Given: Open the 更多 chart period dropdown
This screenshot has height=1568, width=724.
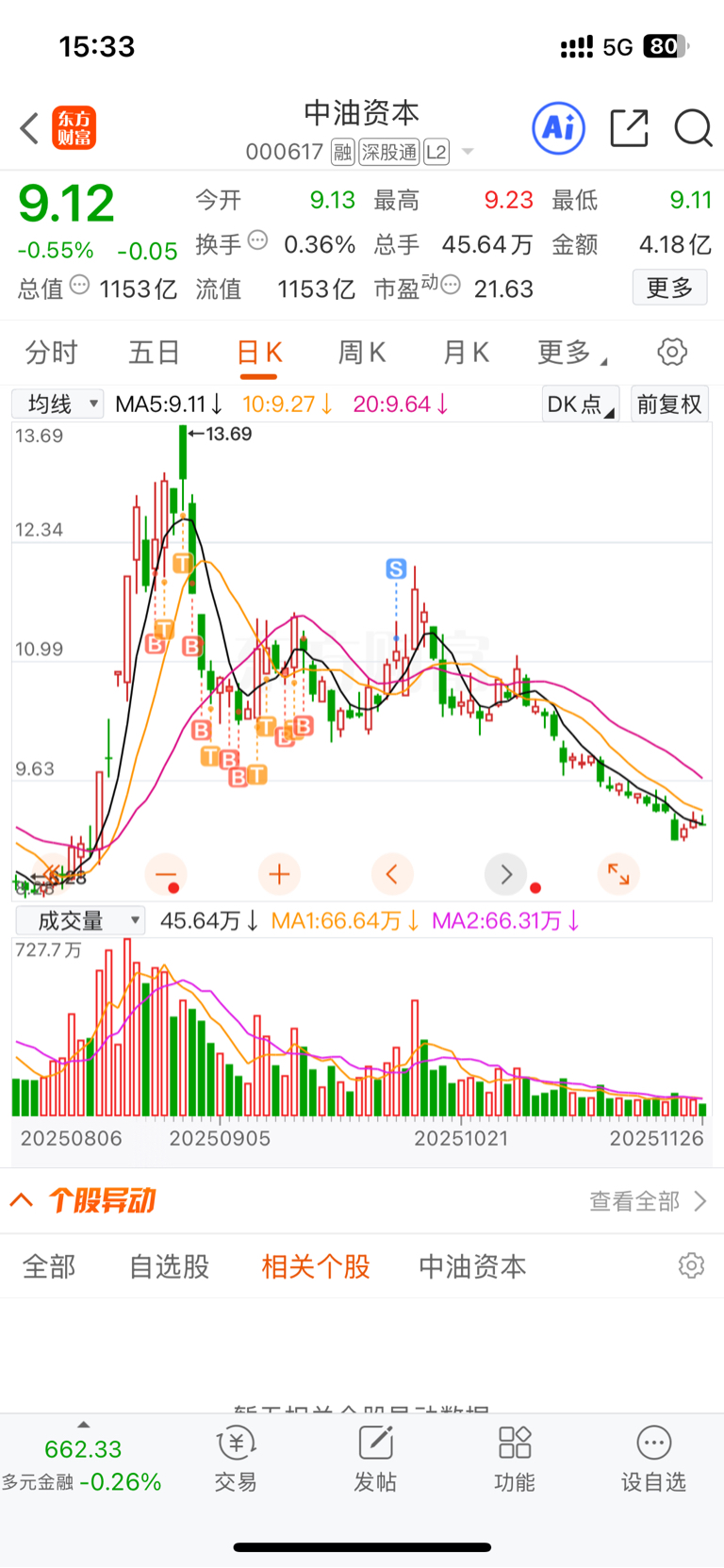Looking at the screenshot, I should [571, 353].
